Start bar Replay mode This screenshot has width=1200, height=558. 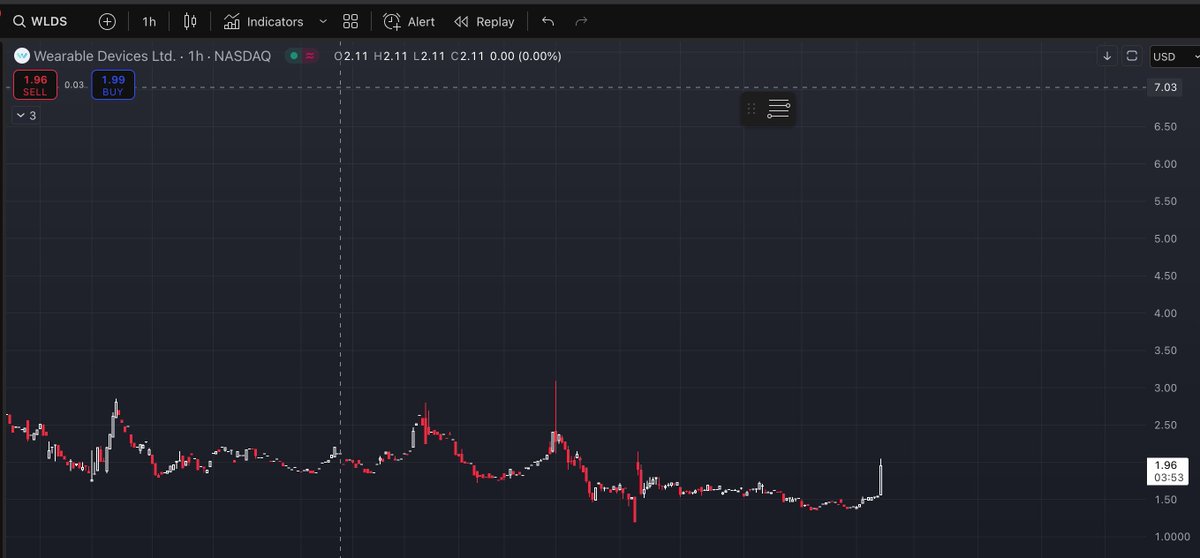coord(484,21)
